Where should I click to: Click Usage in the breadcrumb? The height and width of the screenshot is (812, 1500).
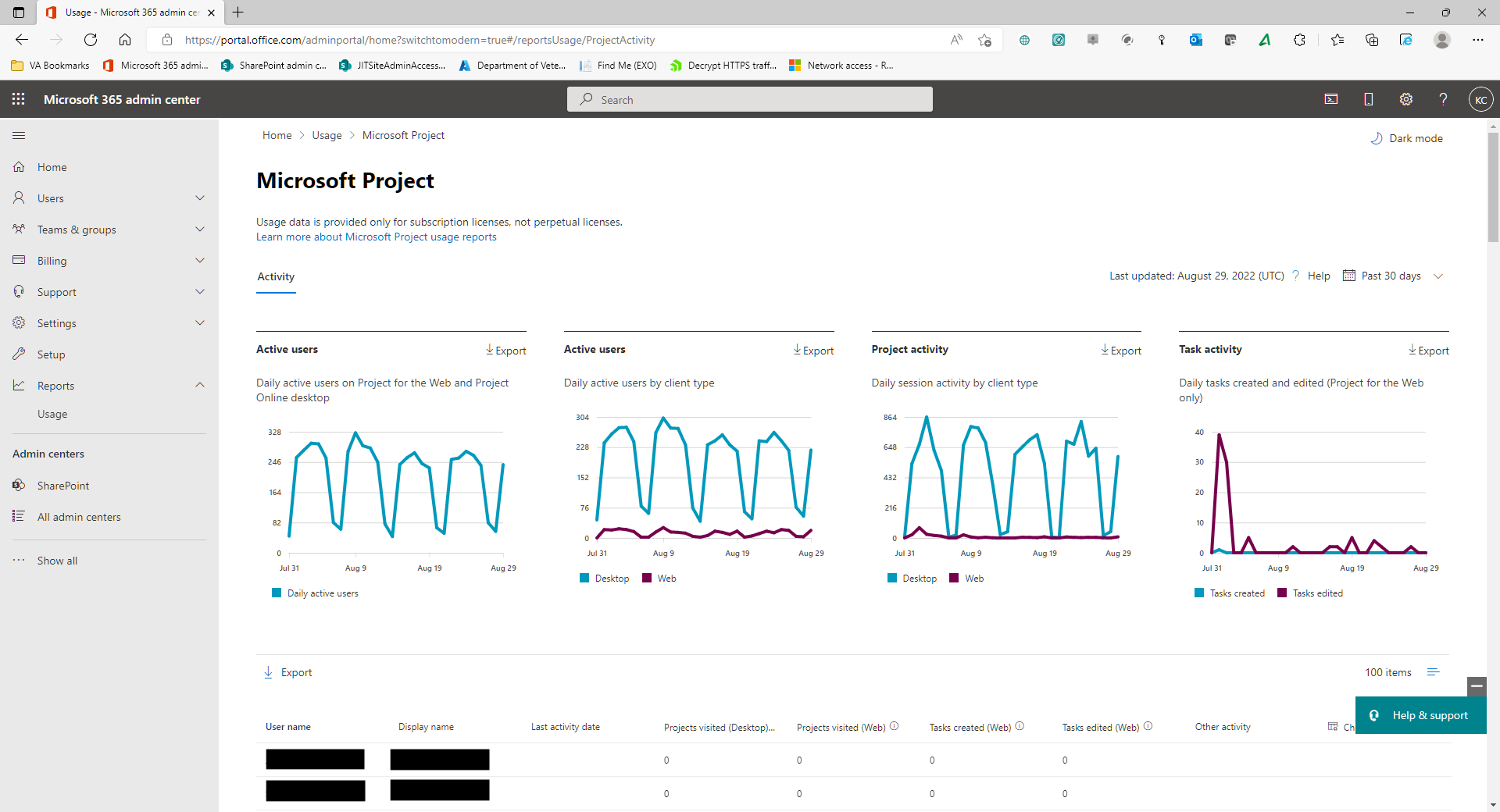pyautogui.click(x=327, y=135)
